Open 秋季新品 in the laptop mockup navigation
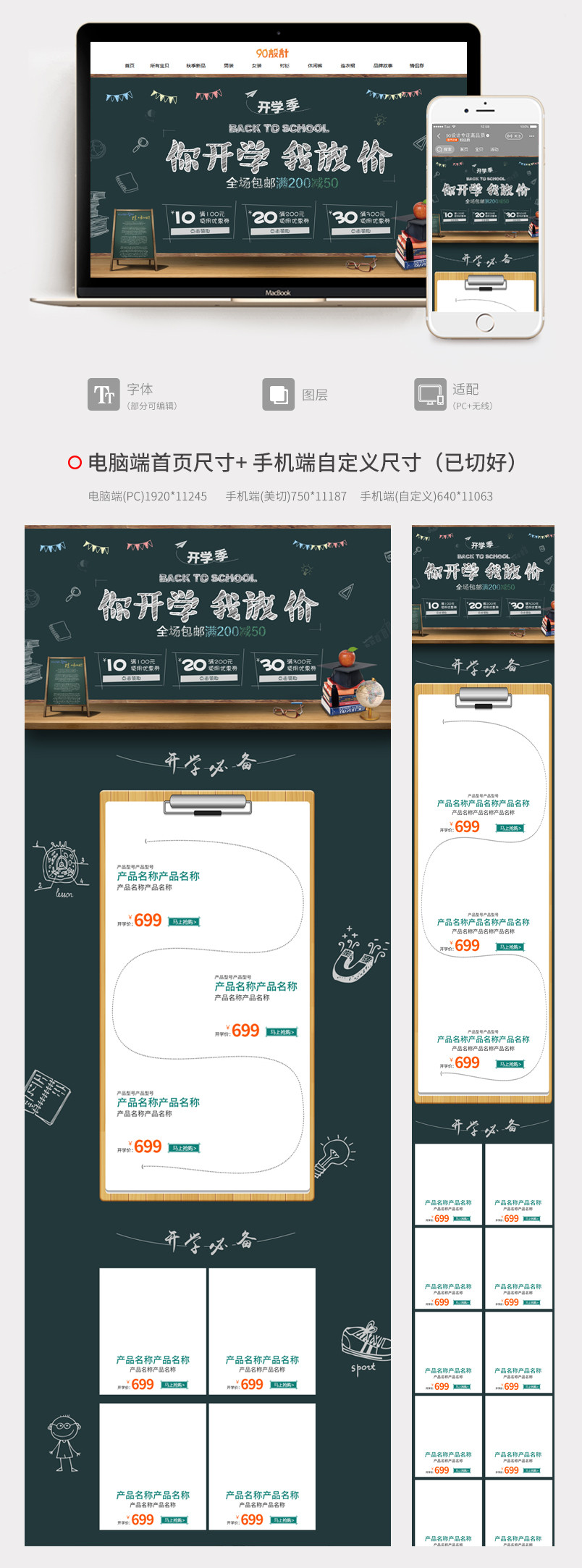The image size is (582, 1568). pos(195,66)
